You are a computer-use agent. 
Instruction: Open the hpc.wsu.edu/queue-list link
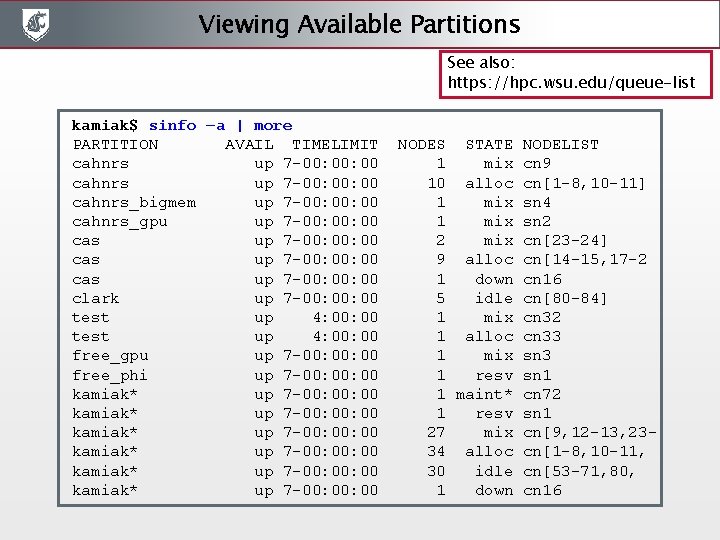(x=571, y=83)
